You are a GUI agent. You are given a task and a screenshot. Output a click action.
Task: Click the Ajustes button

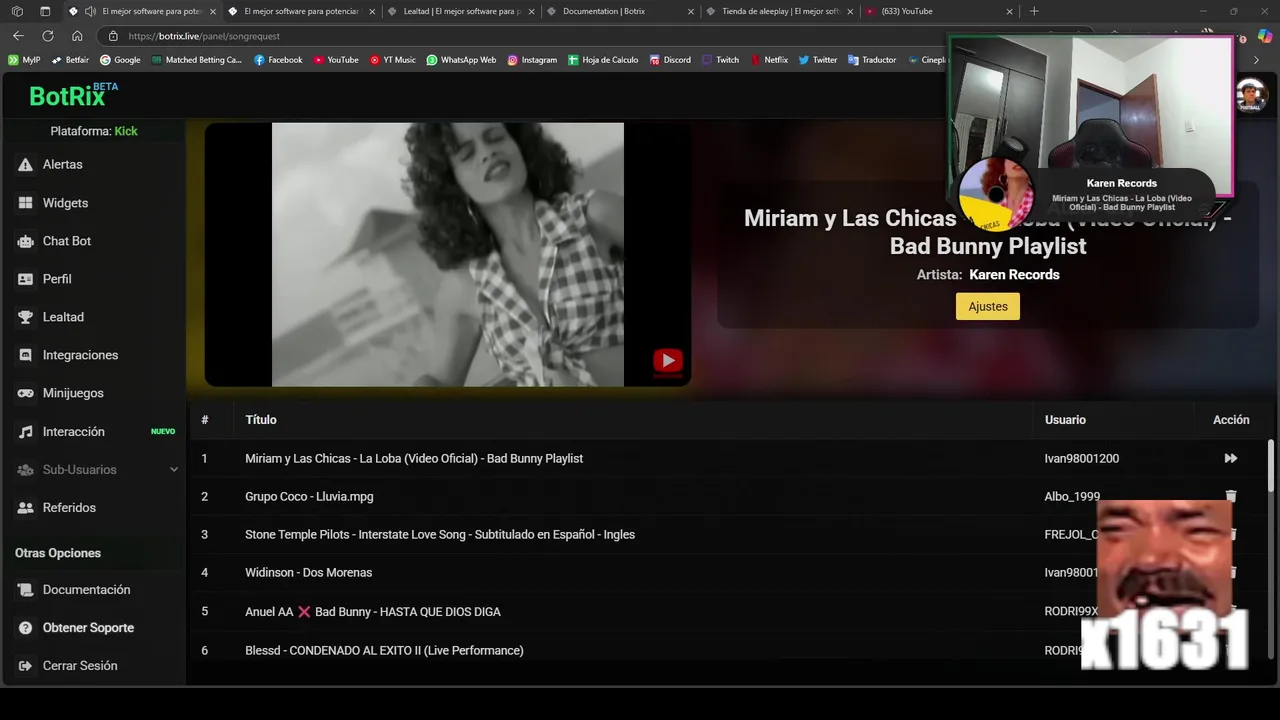988,306
